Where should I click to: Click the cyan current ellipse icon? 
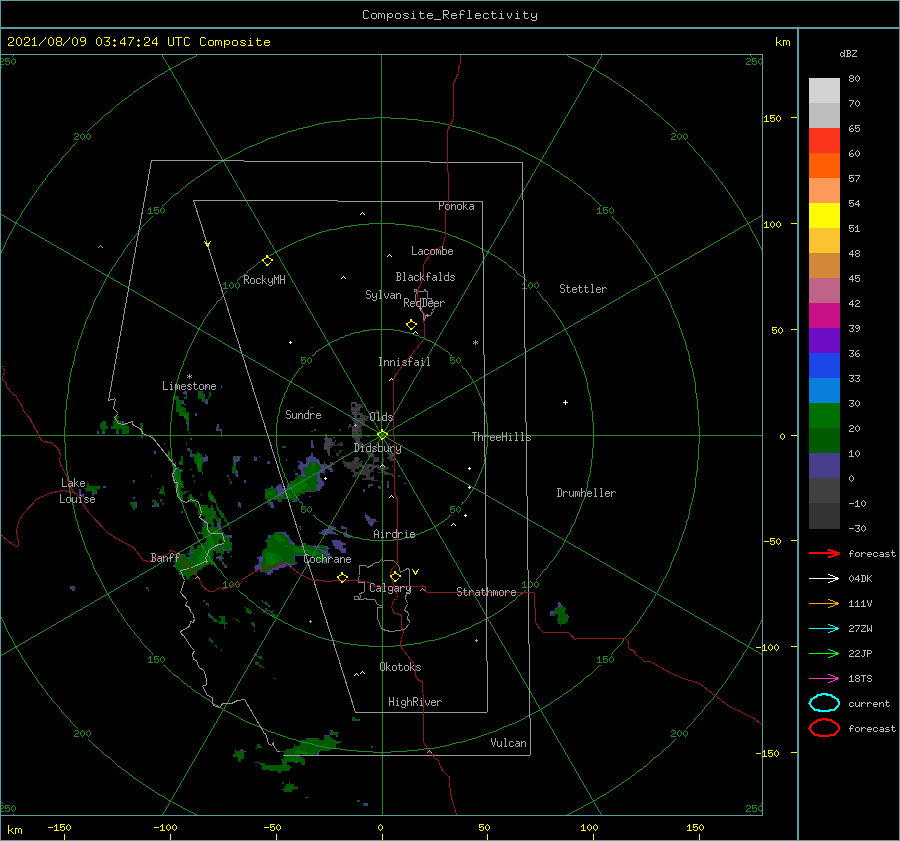pos(824,703)
